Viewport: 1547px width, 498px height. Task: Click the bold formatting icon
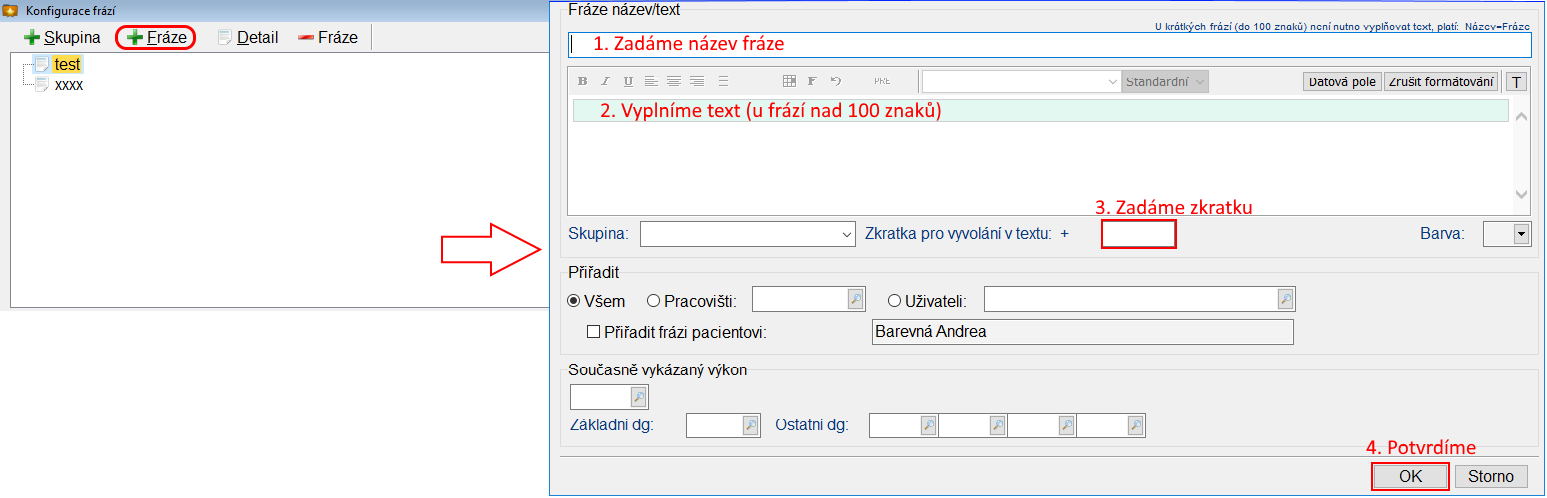(582, 82)
